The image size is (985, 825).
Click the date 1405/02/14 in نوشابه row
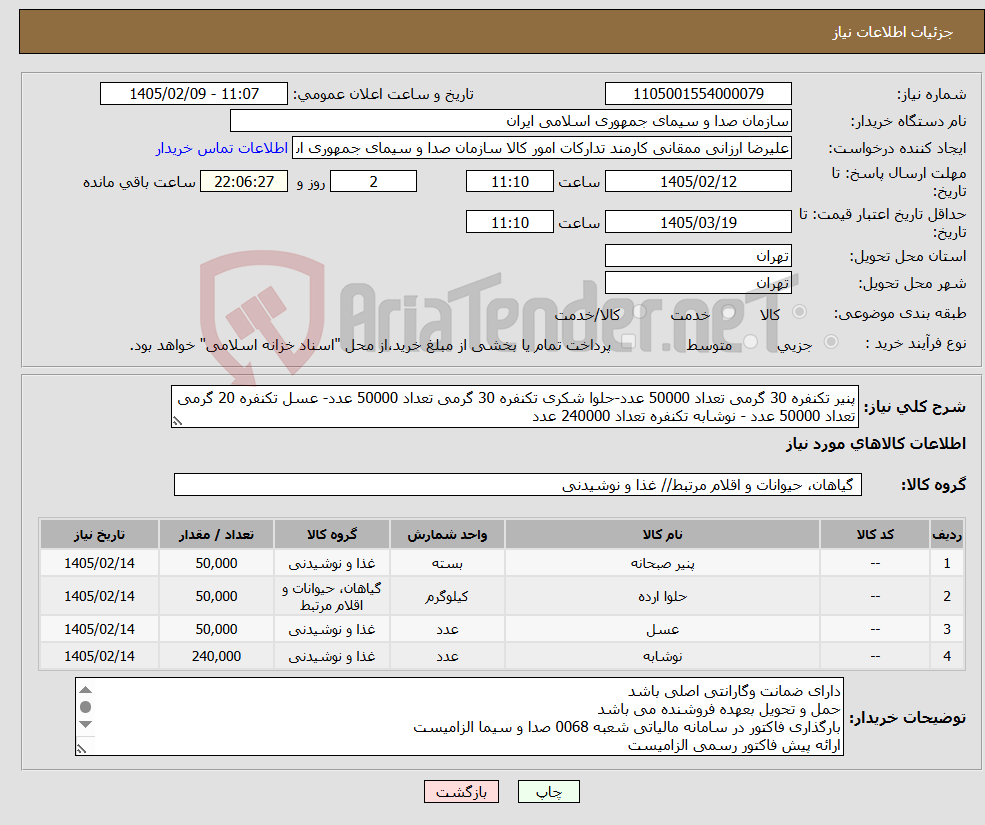tap(99, 656)
